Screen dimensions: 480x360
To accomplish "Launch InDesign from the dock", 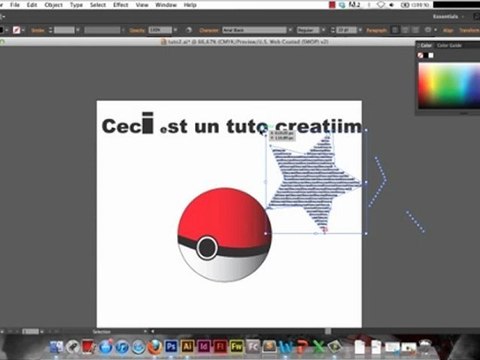I will point(204,347).
